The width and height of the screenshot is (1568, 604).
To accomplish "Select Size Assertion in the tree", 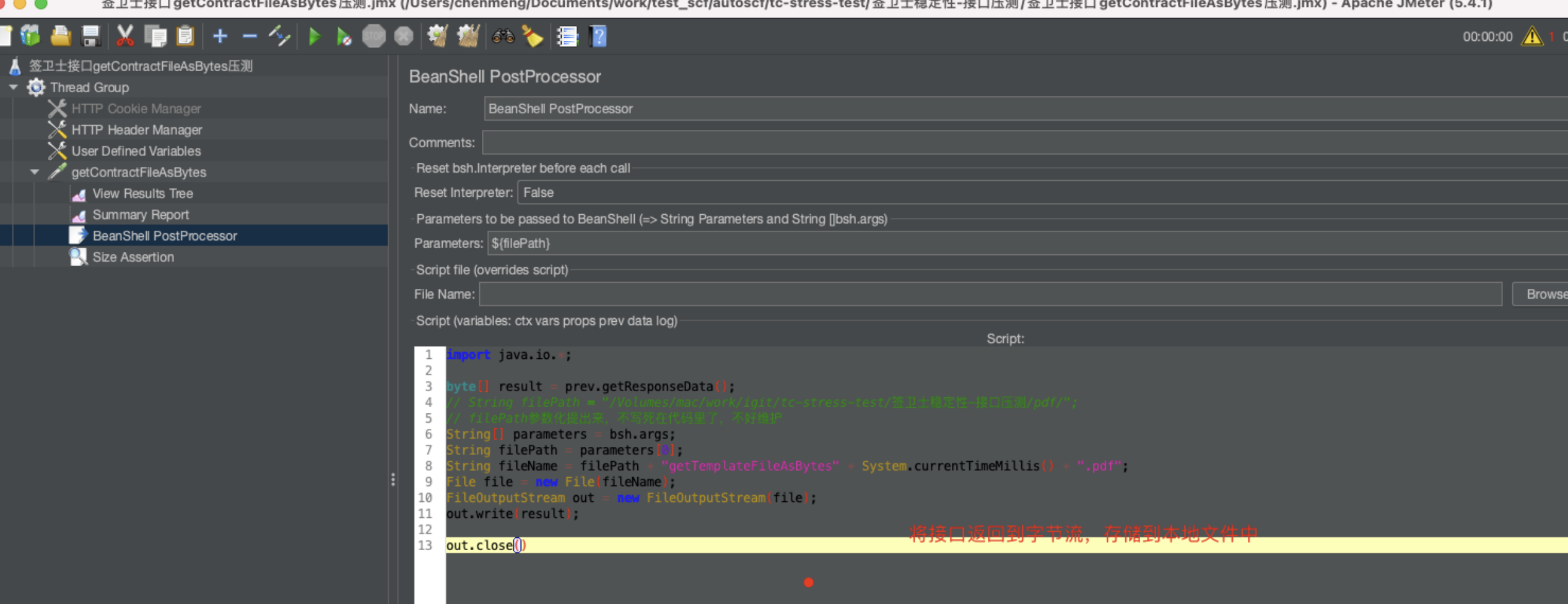I will [x=133, y=257].
